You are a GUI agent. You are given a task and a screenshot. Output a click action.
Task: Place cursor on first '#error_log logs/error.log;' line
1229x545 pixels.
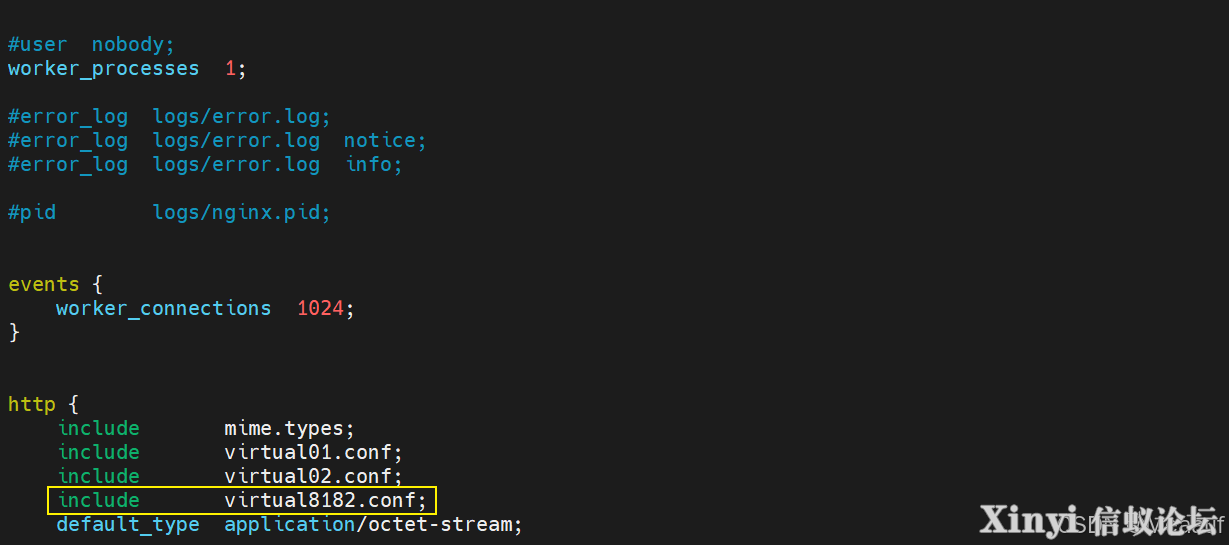click(x=169, y=117)
